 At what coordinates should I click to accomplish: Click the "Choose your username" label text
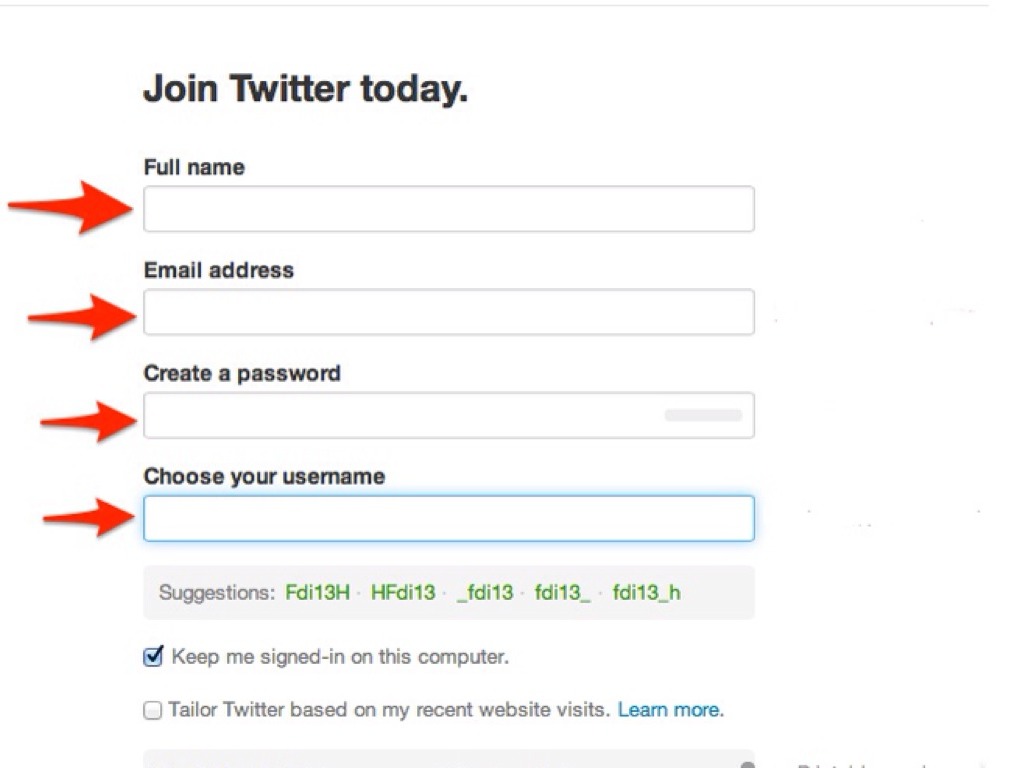pos(264,476)
